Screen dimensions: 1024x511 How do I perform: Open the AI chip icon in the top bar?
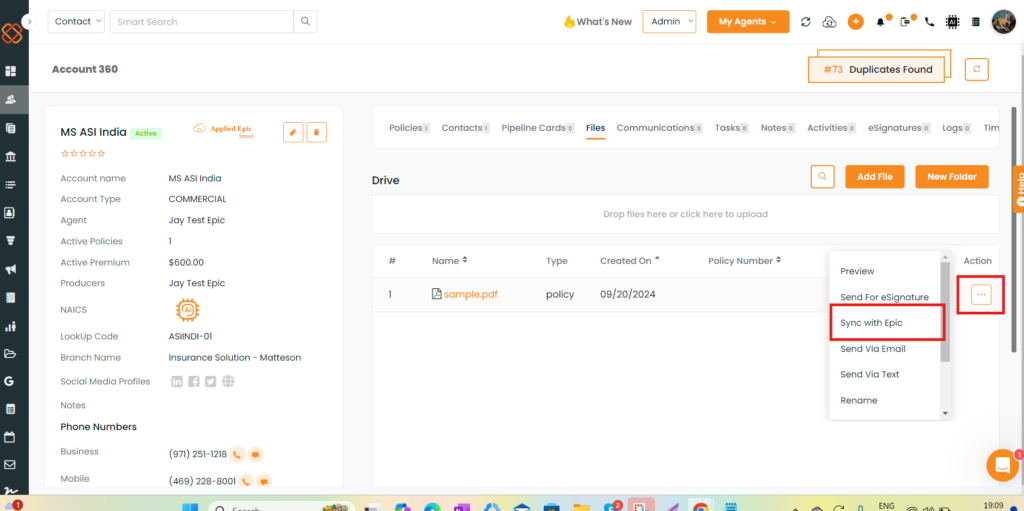953,22
